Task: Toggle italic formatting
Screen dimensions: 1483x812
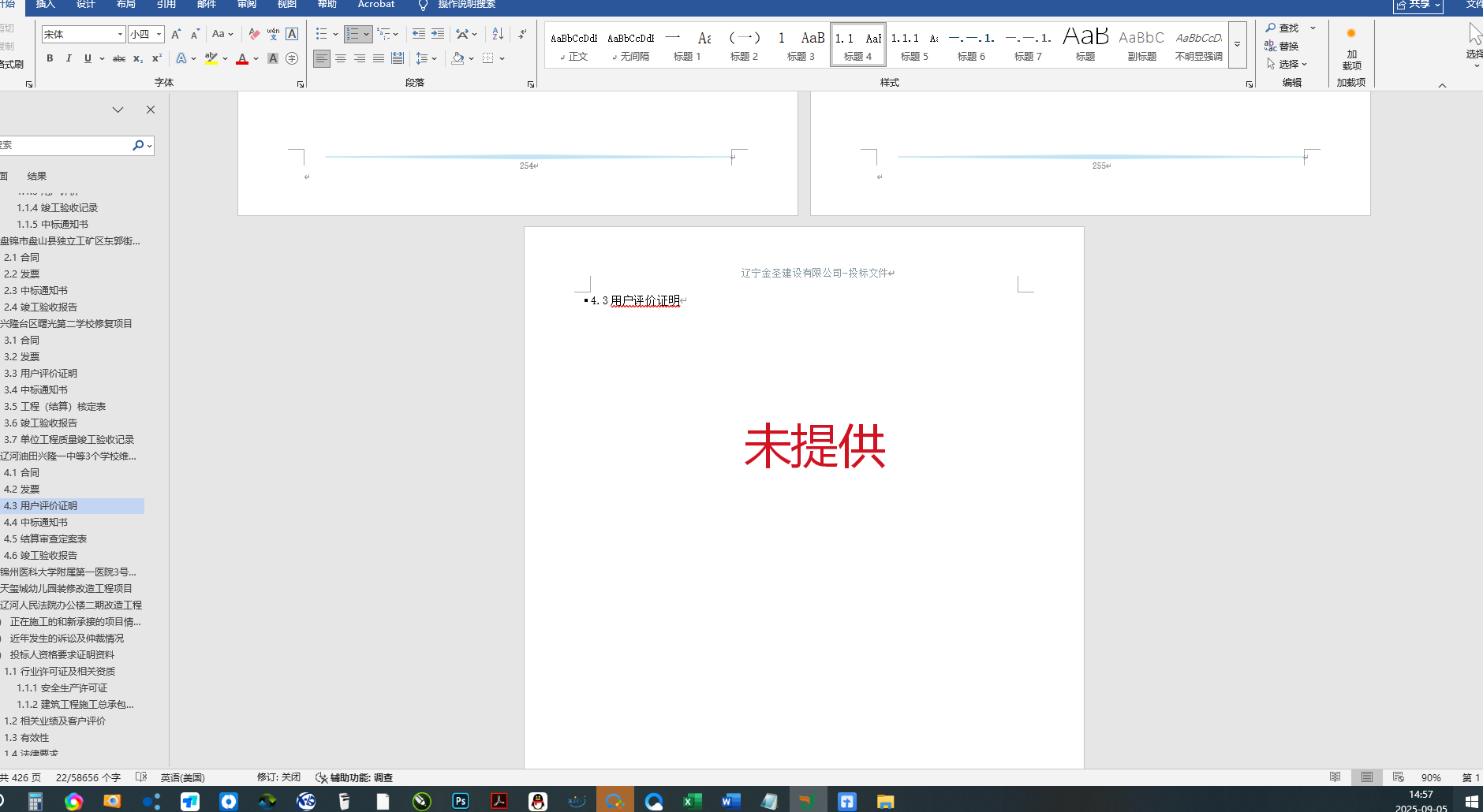Action: coord(69,58)
